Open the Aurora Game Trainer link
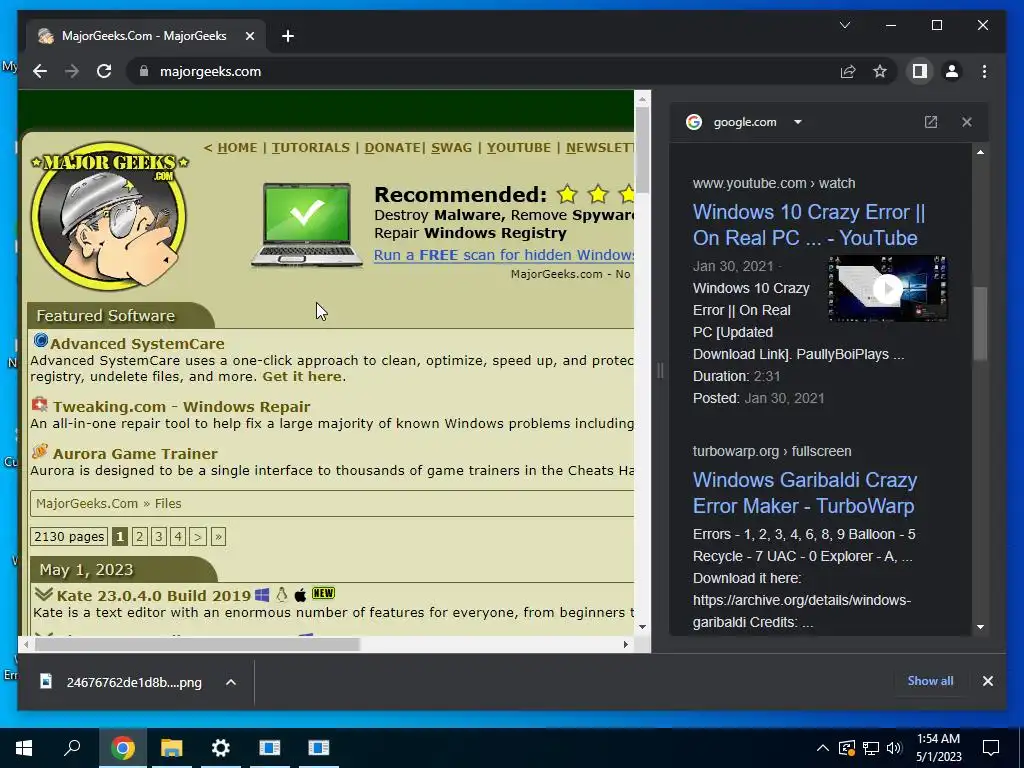The image size is (1024, 768). 135,453
